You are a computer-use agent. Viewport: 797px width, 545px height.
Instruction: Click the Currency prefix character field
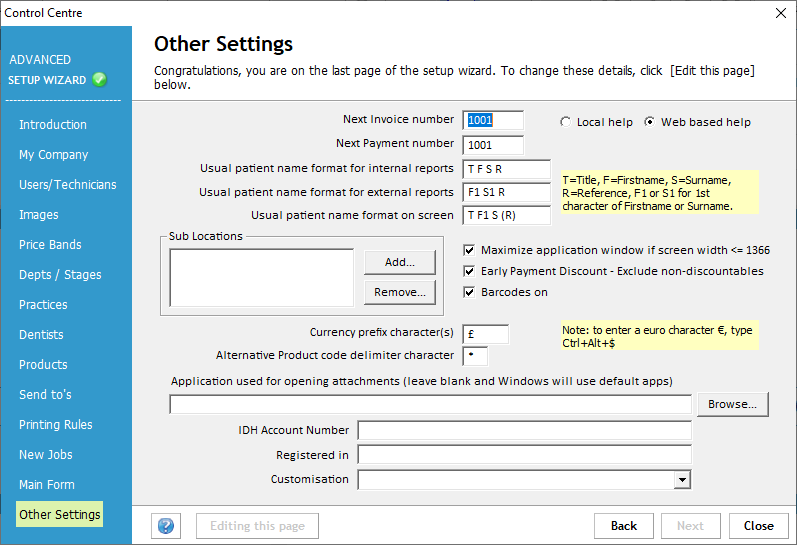(485, 334)
